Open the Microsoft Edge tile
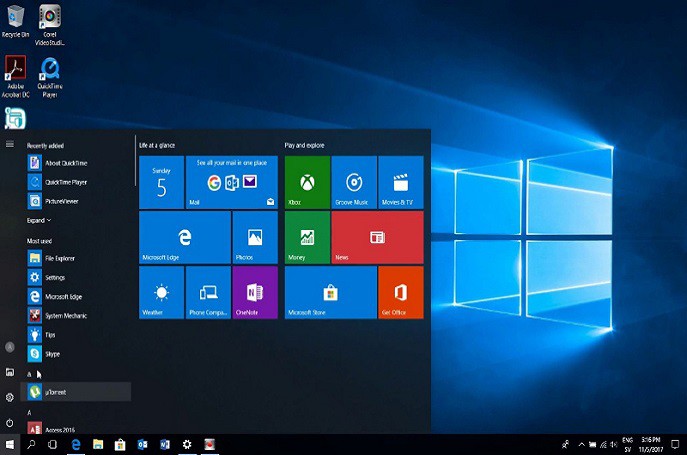This screenshot has width=687, height=455. 185,237
